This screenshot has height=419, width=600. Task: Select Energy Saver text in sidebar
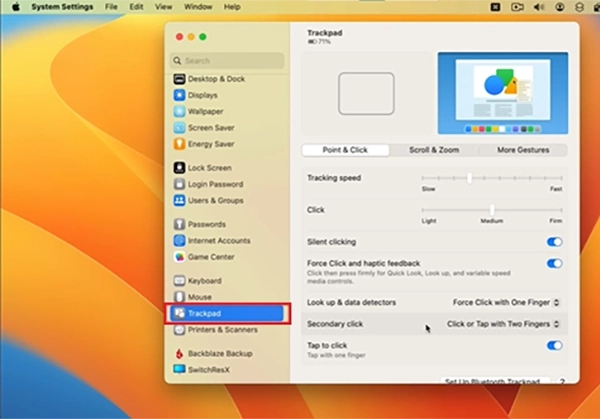(x=211, y=144)
